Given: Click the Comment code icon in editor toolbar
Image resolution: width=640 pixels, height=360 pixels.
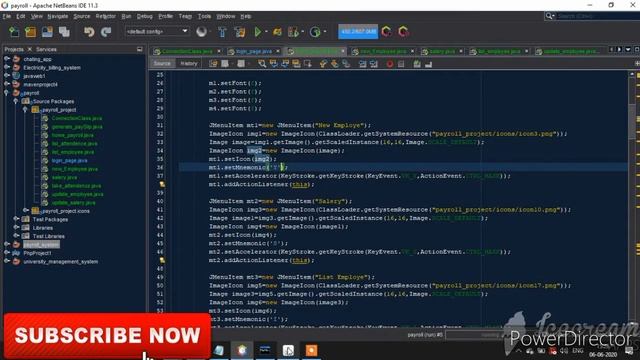Looking at the screenshot, I should [417, 64].
